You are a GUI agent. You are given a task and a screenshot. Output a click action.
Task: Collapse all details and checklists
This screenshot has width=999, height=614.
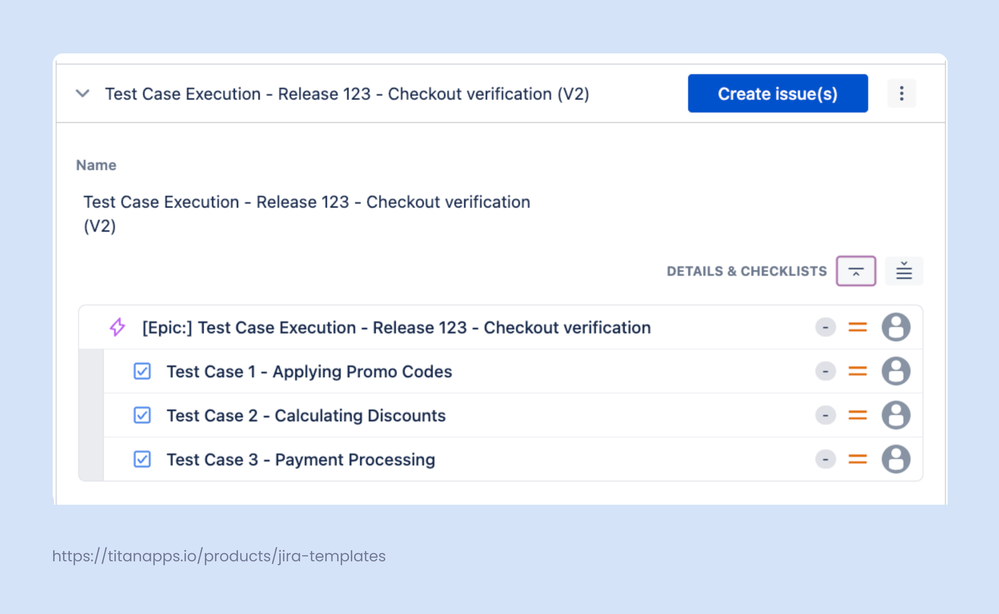pos(856,270)
